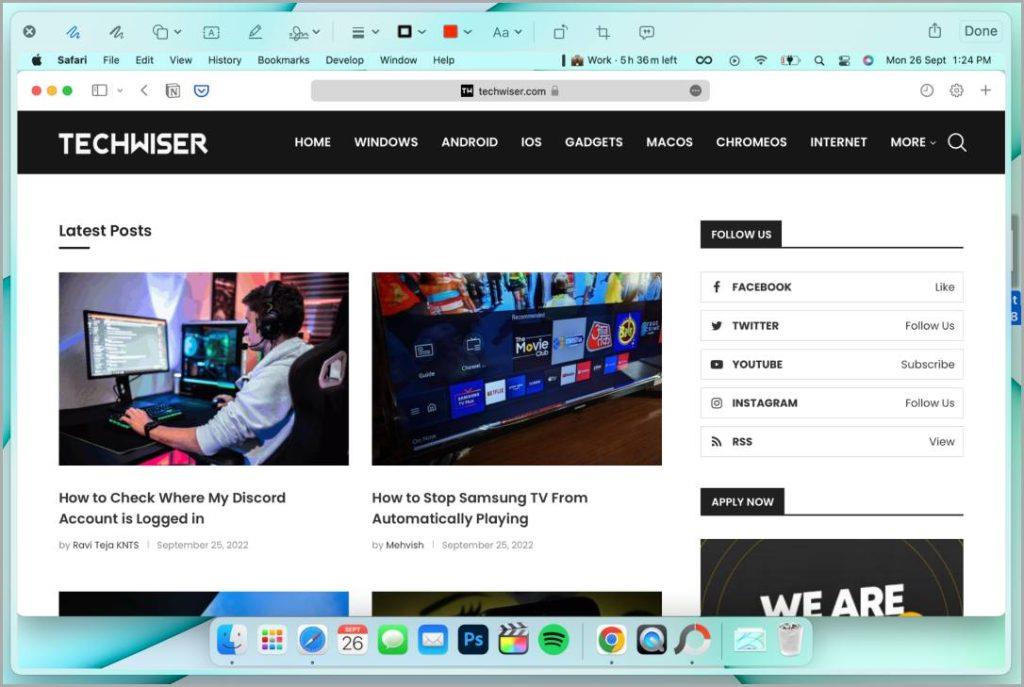Open the Develop menu
Image resolution: width=1024 pixels, height=687 pixels.
(x=345, y=60)
